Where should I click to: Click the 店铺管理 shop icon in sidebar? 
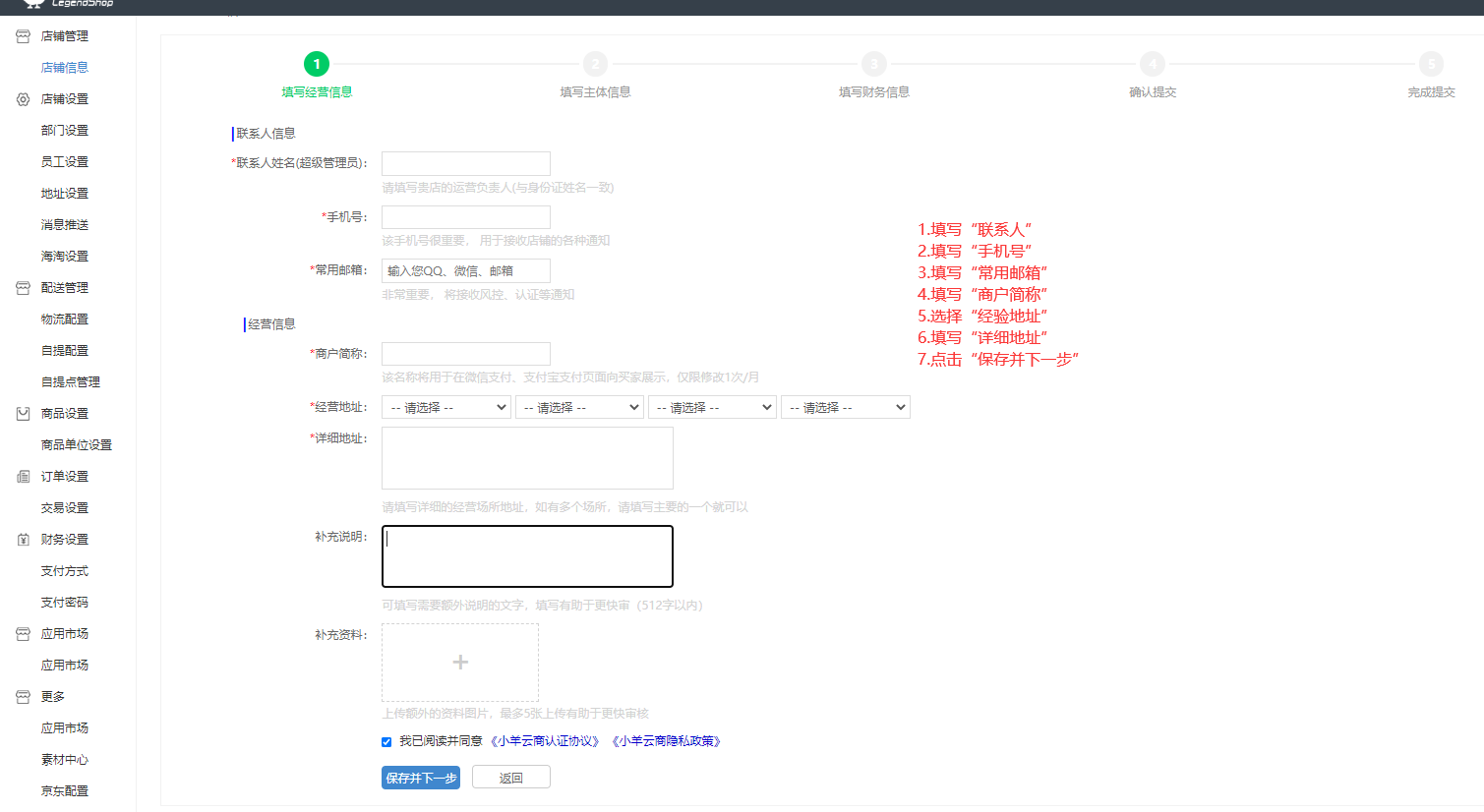[23, 36]
